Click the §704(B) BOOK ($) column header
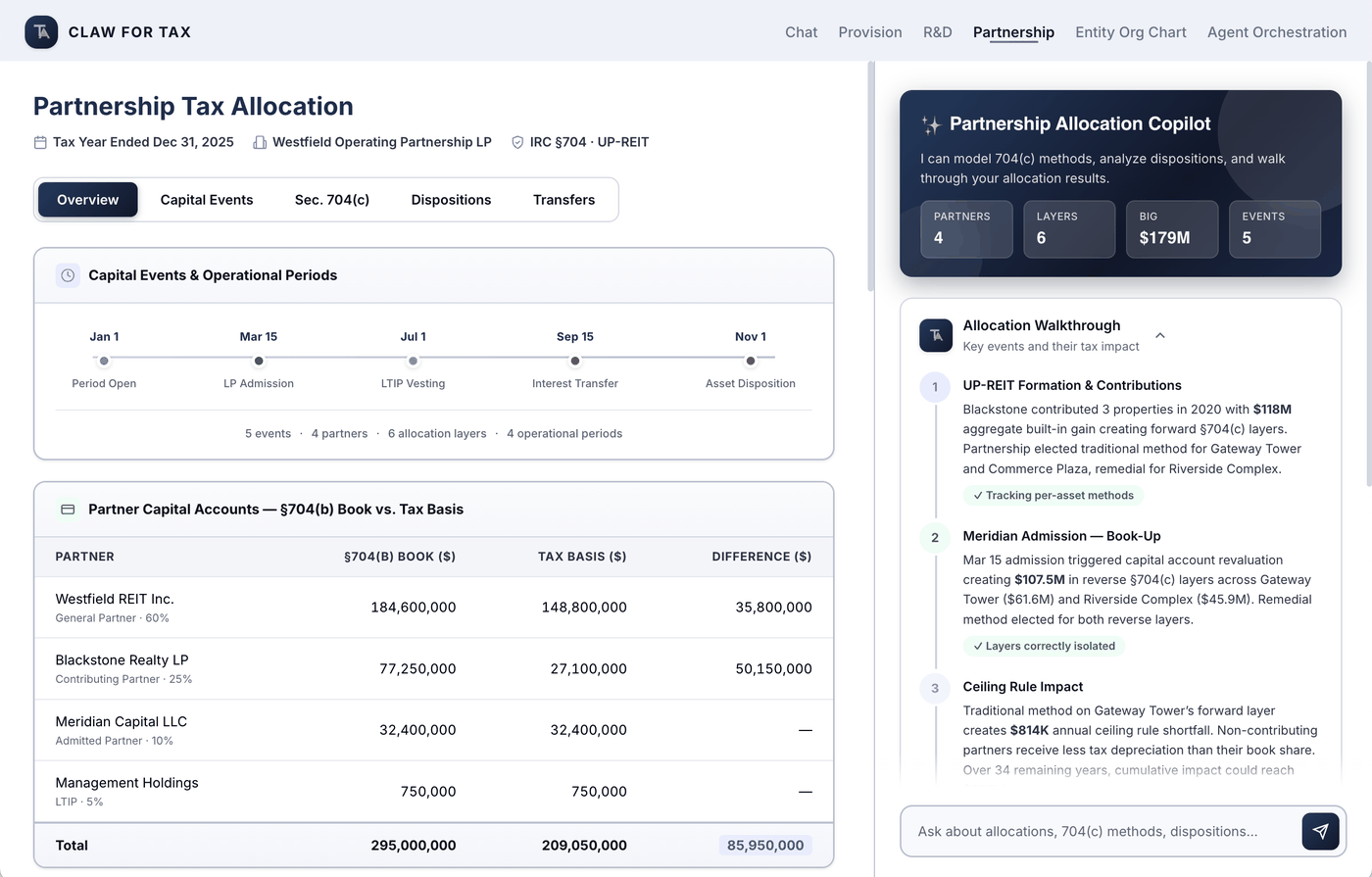The image size is (1372, 877). point(400,557)
